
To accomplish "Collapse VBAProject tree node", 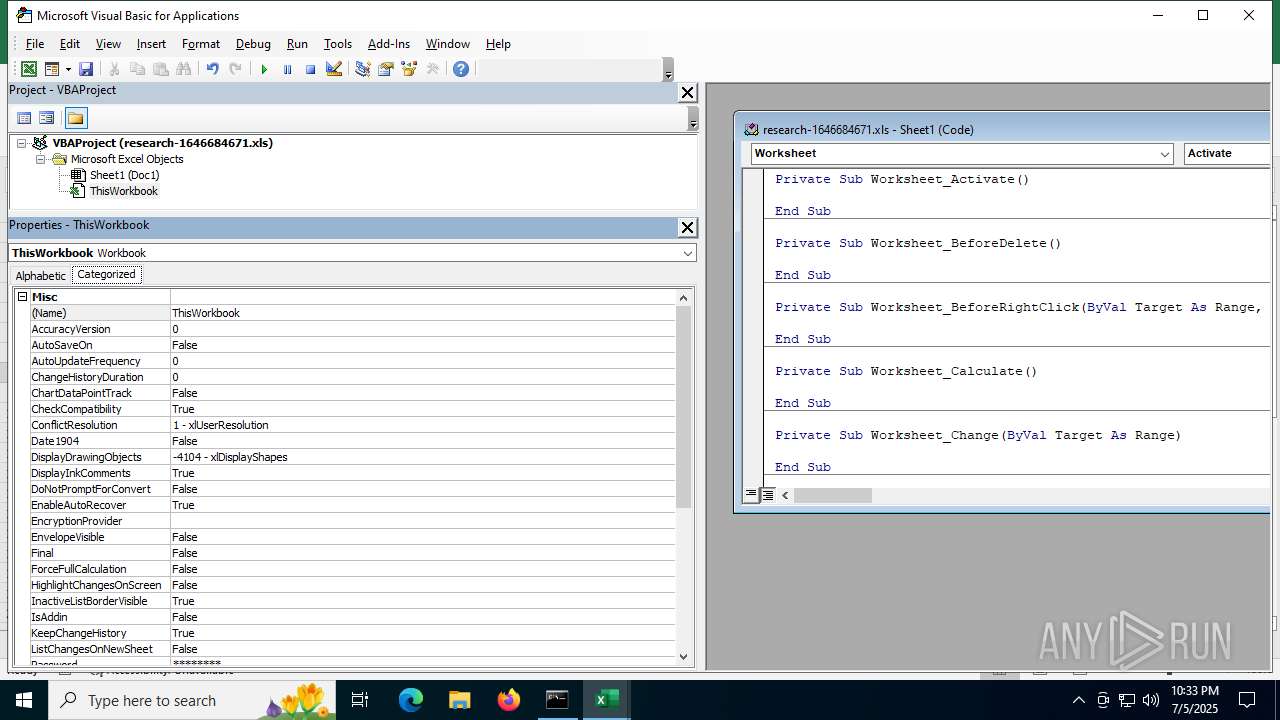I will pos(21,143).
